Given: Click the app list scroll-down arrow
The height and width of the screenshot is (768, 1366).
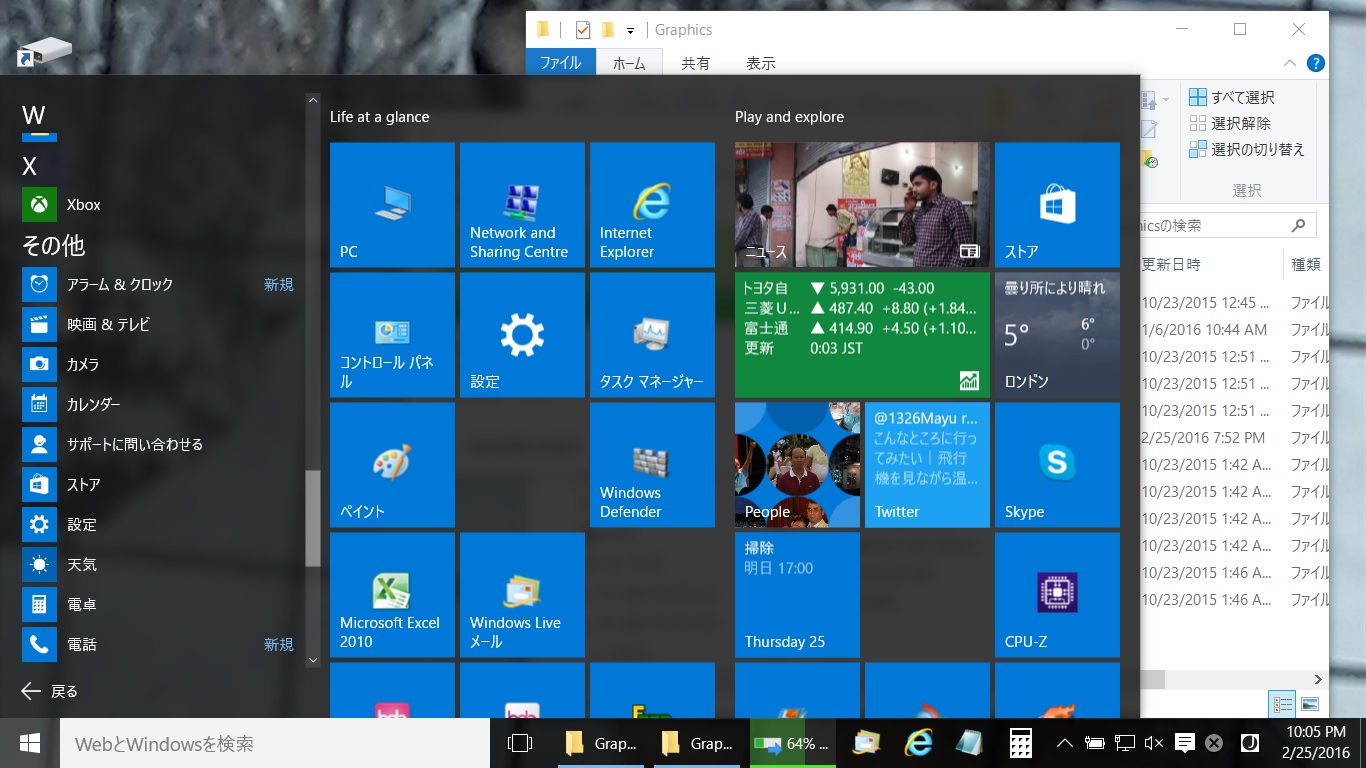Looking at the screenshot, I should click(313, 660).
